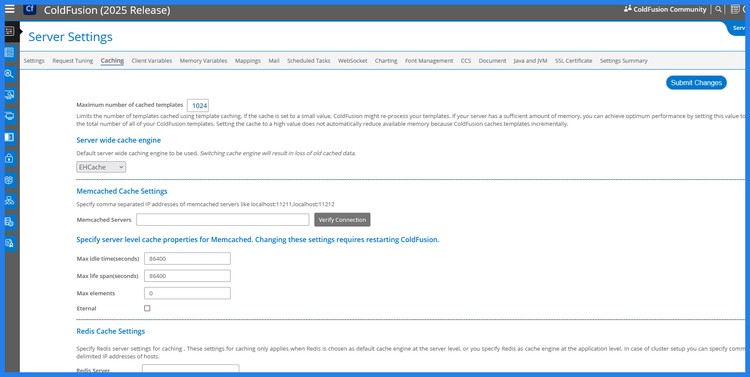The image size is (750, 377).
Task: Switch to the WebSocket tab
Action: pos(353,61)
